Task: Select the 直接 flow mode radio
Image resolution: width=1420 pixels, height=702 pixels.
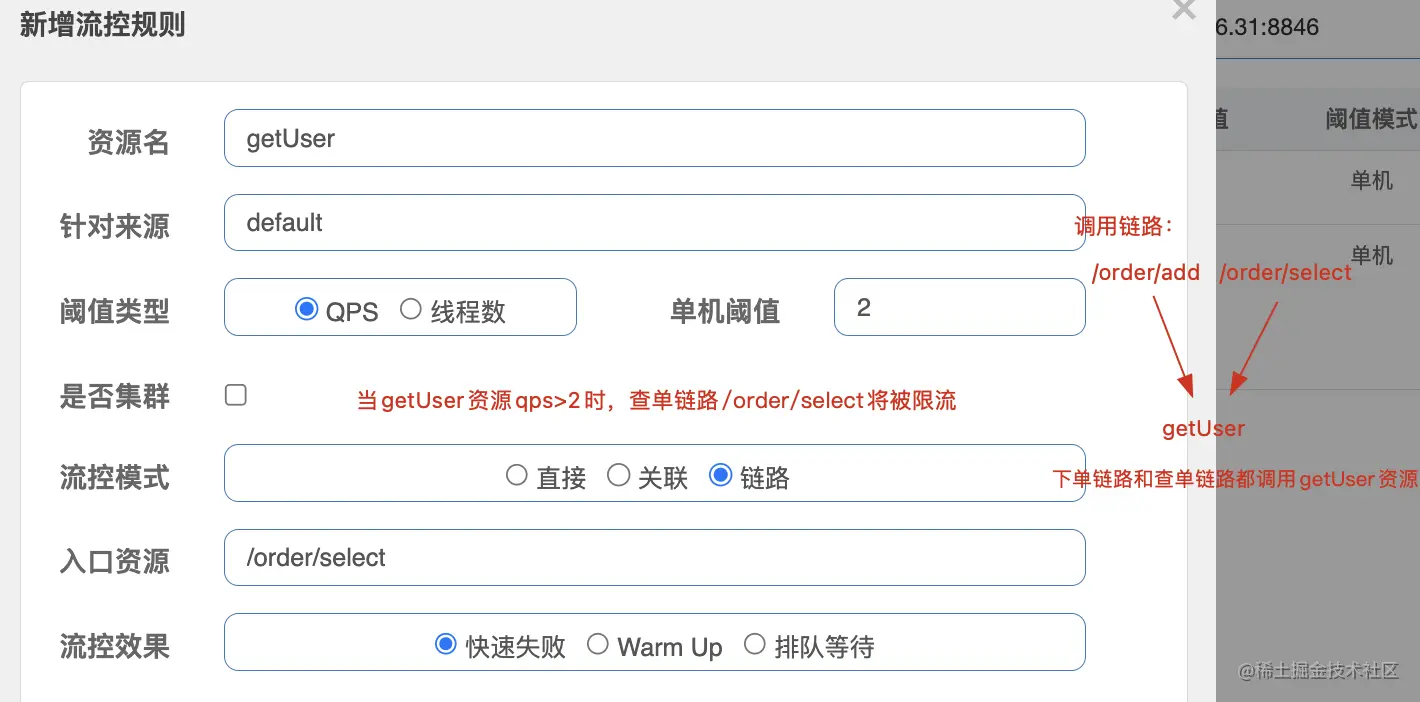Action: [x=516, y=476]
